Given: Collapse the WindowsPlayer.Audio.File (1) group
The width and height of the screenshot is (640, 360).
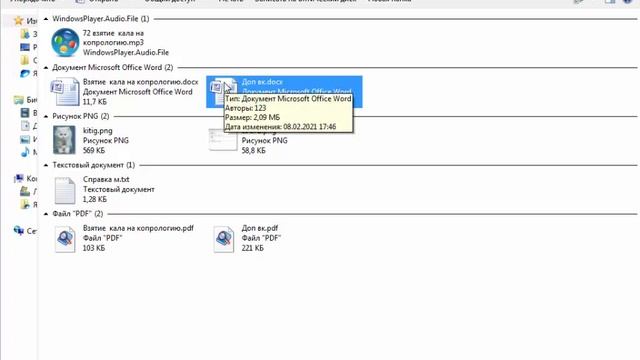Looking at the screenshot, I should [x=46, y=19].
